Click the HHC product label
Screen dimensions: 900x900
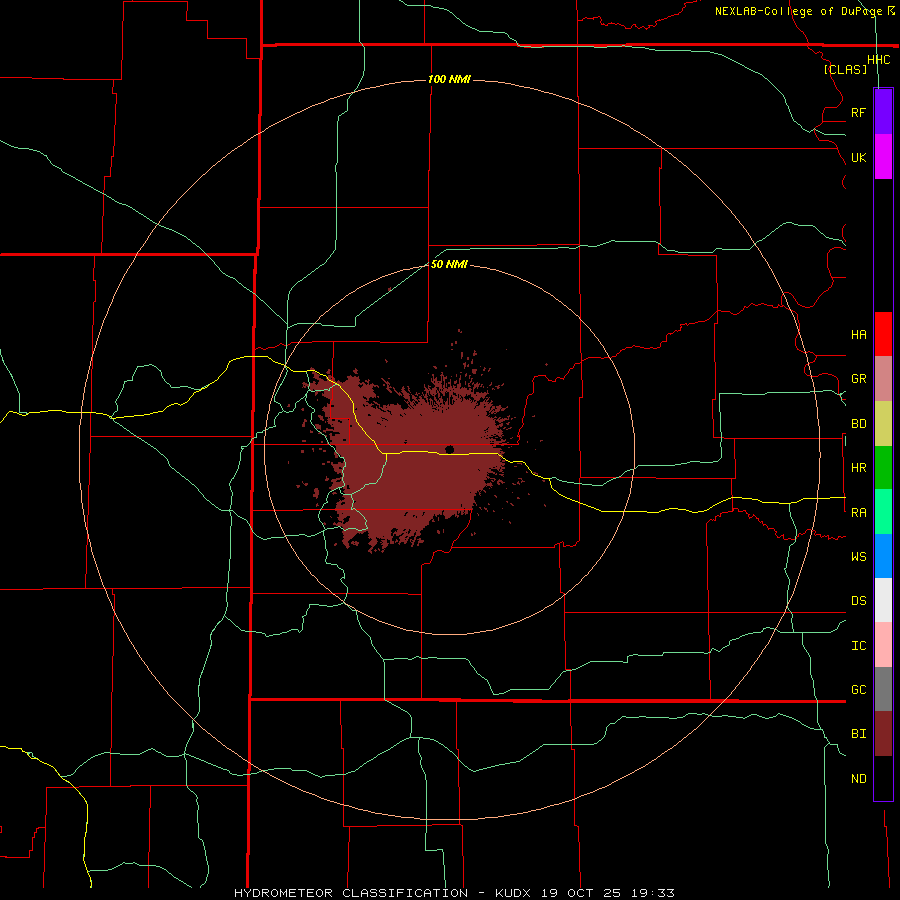click(x=878, y=60)
